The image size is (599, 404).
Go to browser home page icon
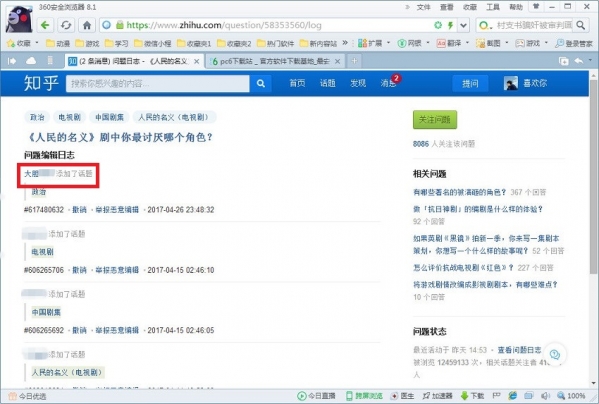[x=87, y=25]
